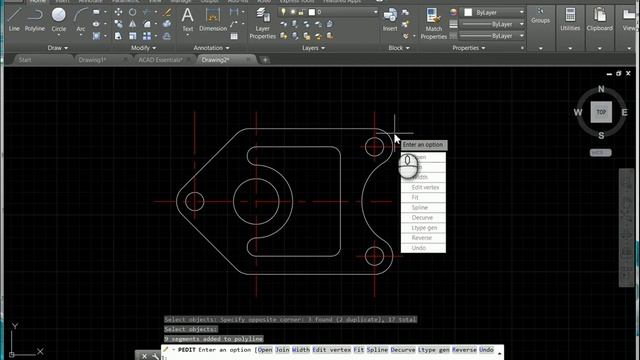
Task: Select the Fillet tool in Modify panel
Action: point(147,24)
